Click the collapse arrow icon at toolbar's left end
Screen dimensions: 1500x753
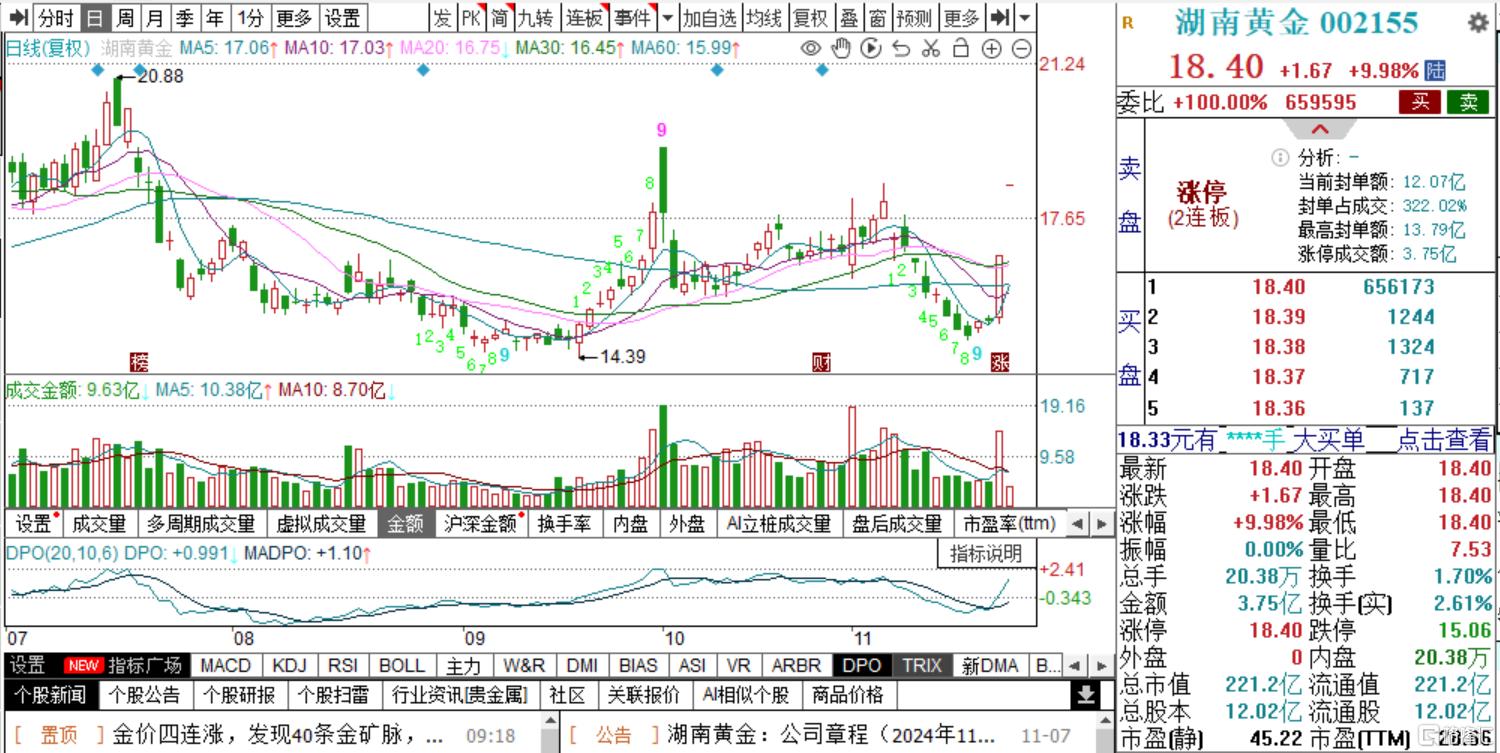click(18, 17)
